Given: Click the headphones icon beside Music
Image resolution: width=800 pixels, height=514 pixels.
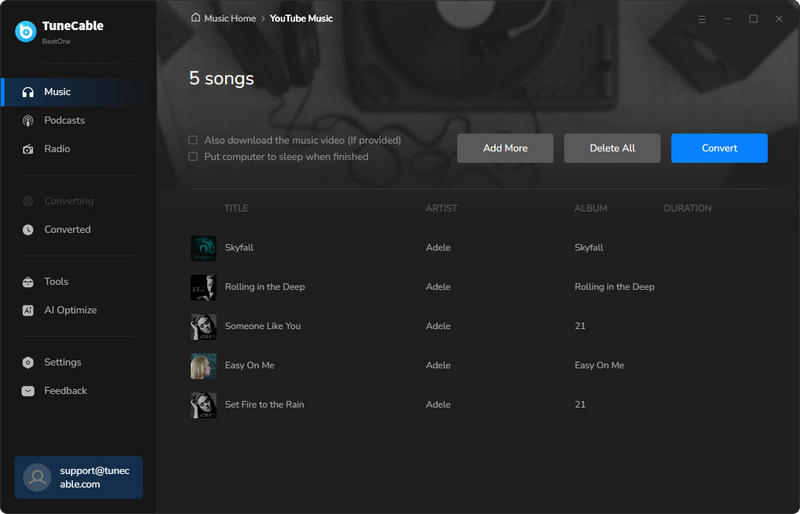Looking at the screenshot, I should click(28, 92).
